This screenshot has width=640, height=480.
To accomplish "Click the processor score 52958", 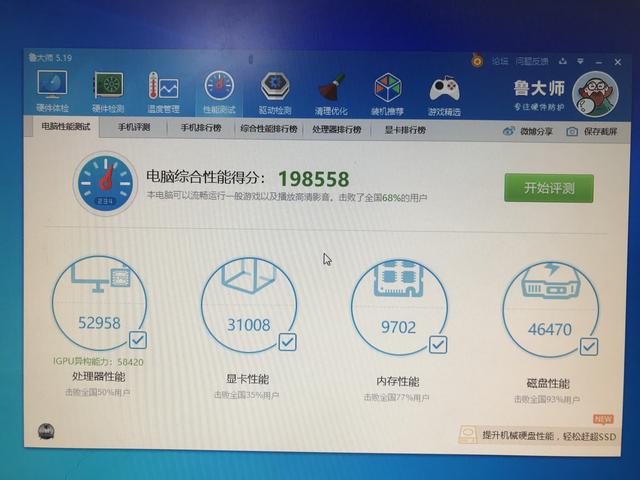I will click(x=99, y=323).
